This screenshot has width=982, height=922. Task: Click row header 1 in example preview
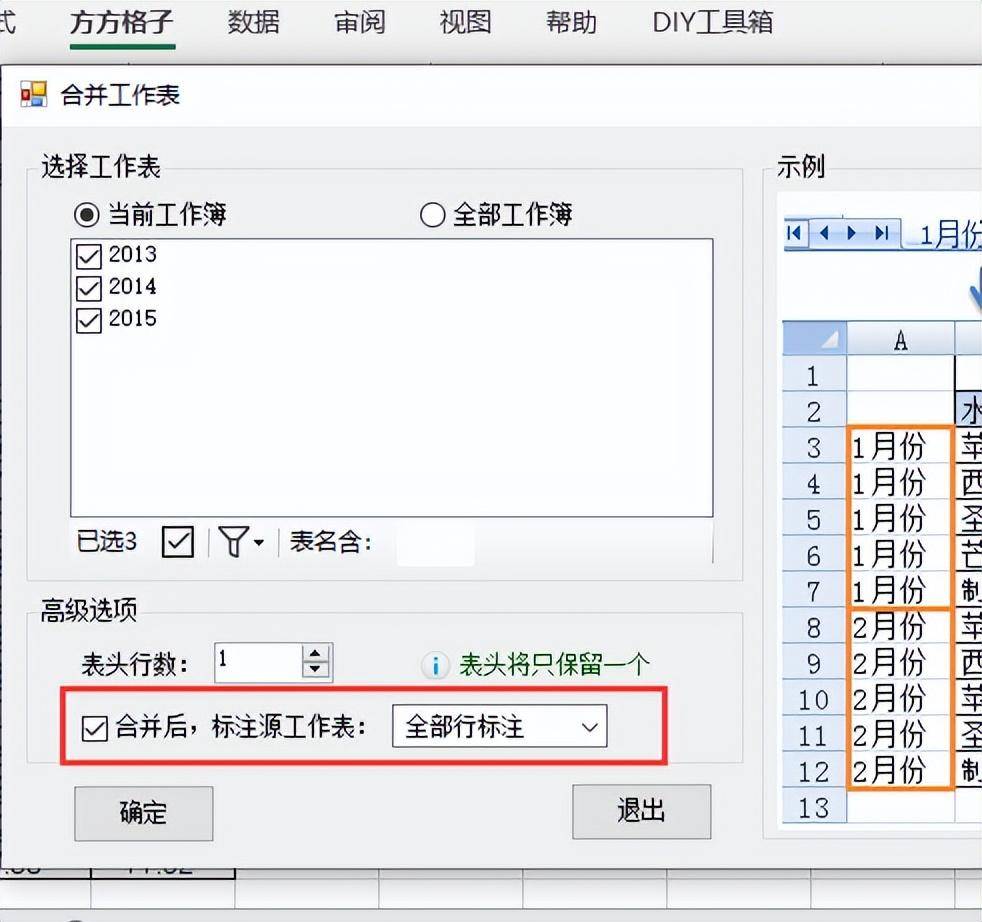pyautogui.click(x=814, y=376)
